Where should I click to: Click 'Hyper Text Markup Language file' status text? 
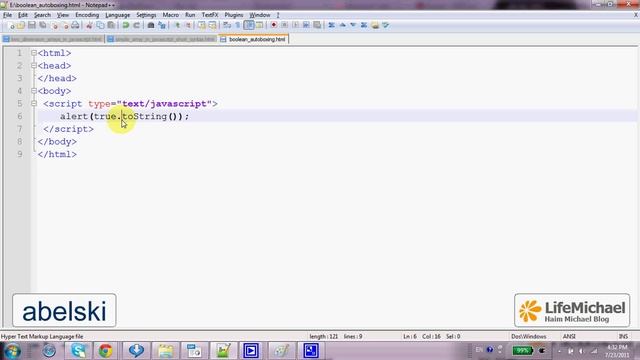coord(42,337)
